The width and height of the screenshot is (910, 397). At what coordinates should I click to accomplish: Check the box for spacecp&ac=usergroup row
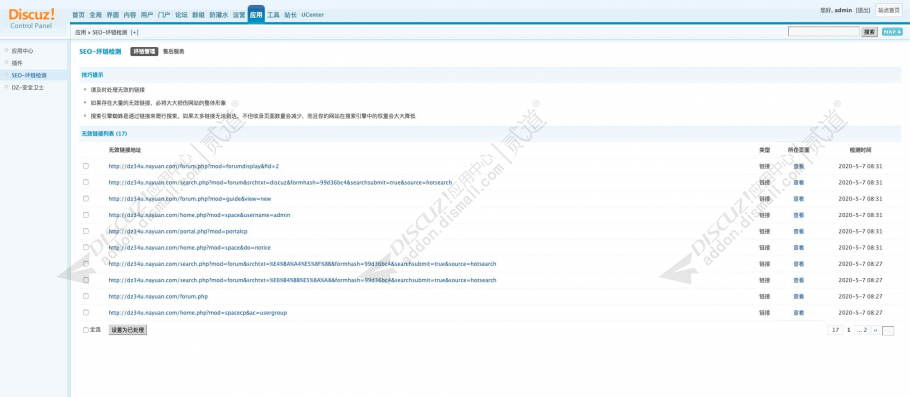click(x=86, y=312)
